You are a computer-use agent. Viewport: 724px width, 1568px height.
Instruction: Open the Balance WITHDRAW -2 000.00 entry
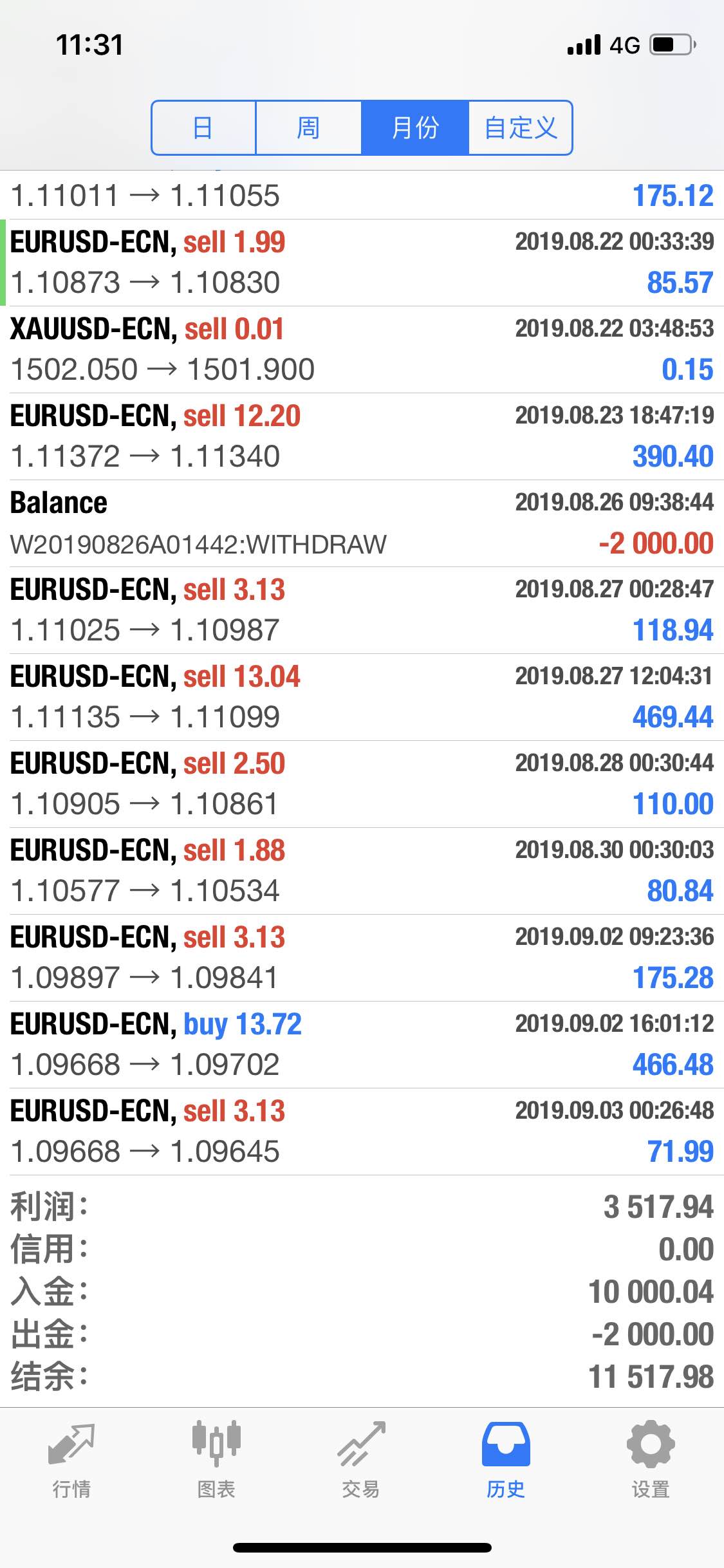tap(362, 523)
